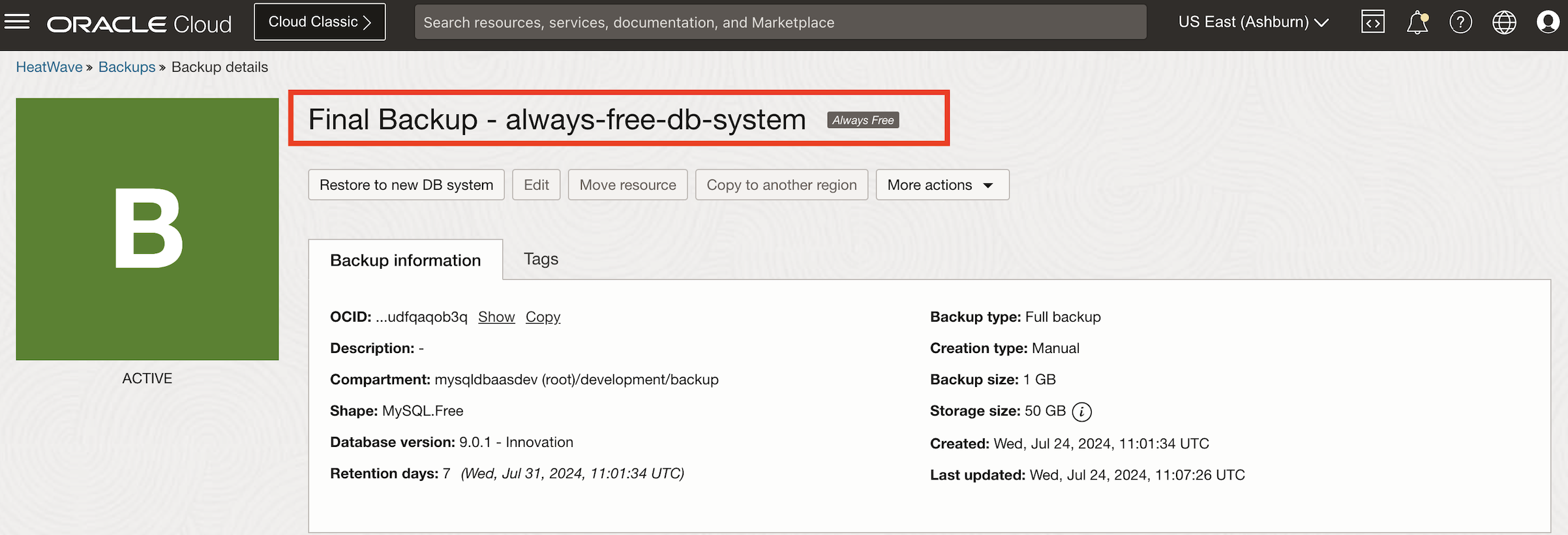Switch to the Tags tab
Image resolution: width=1568 pixels, height=535 pixels.
pyautogui.click(x=541, y=259)
